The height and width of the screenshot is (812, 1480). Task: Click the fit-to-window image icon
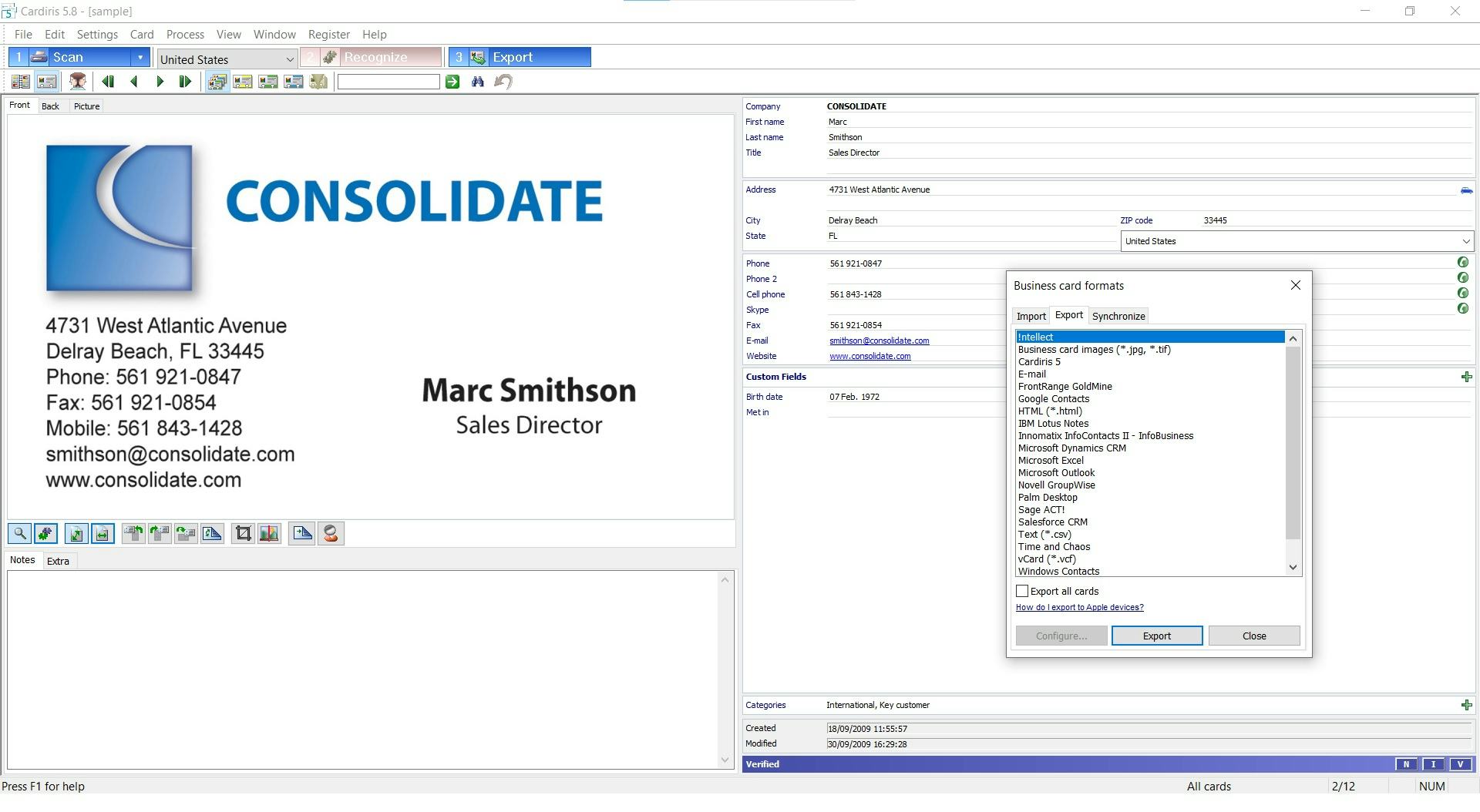[76, 534]
